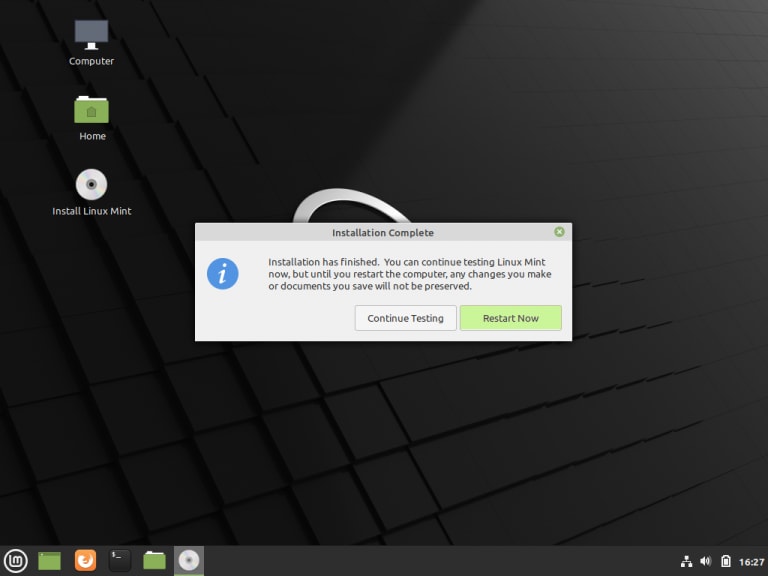Open the Computer desktop icon
Screen dimensions: 769x576
[91, 35]
